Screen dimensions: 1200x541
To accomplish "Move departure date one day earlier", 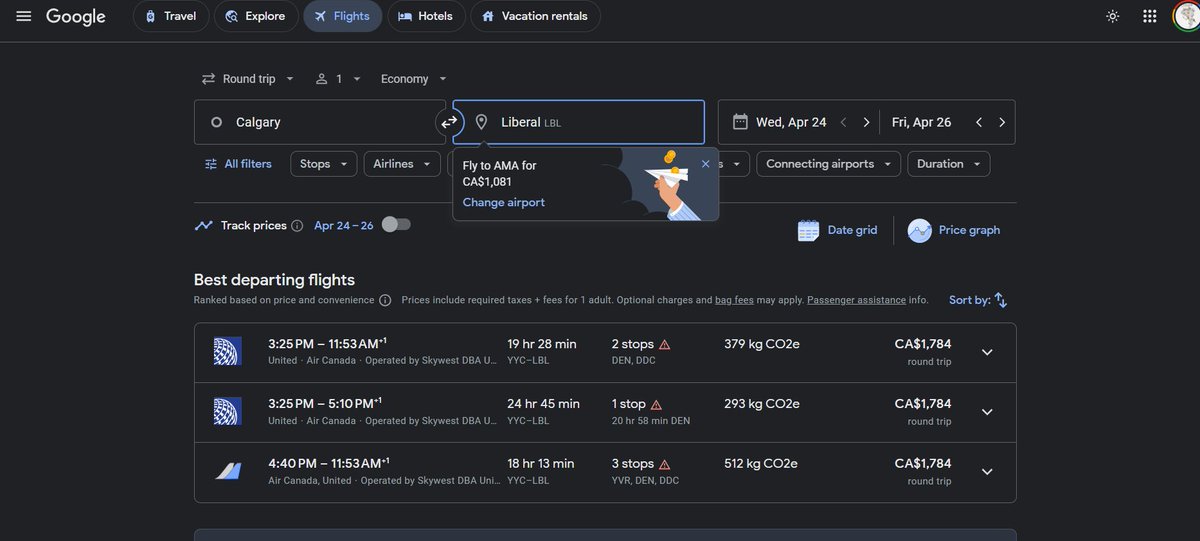I will pyautogui.click(x=843, y=122).
